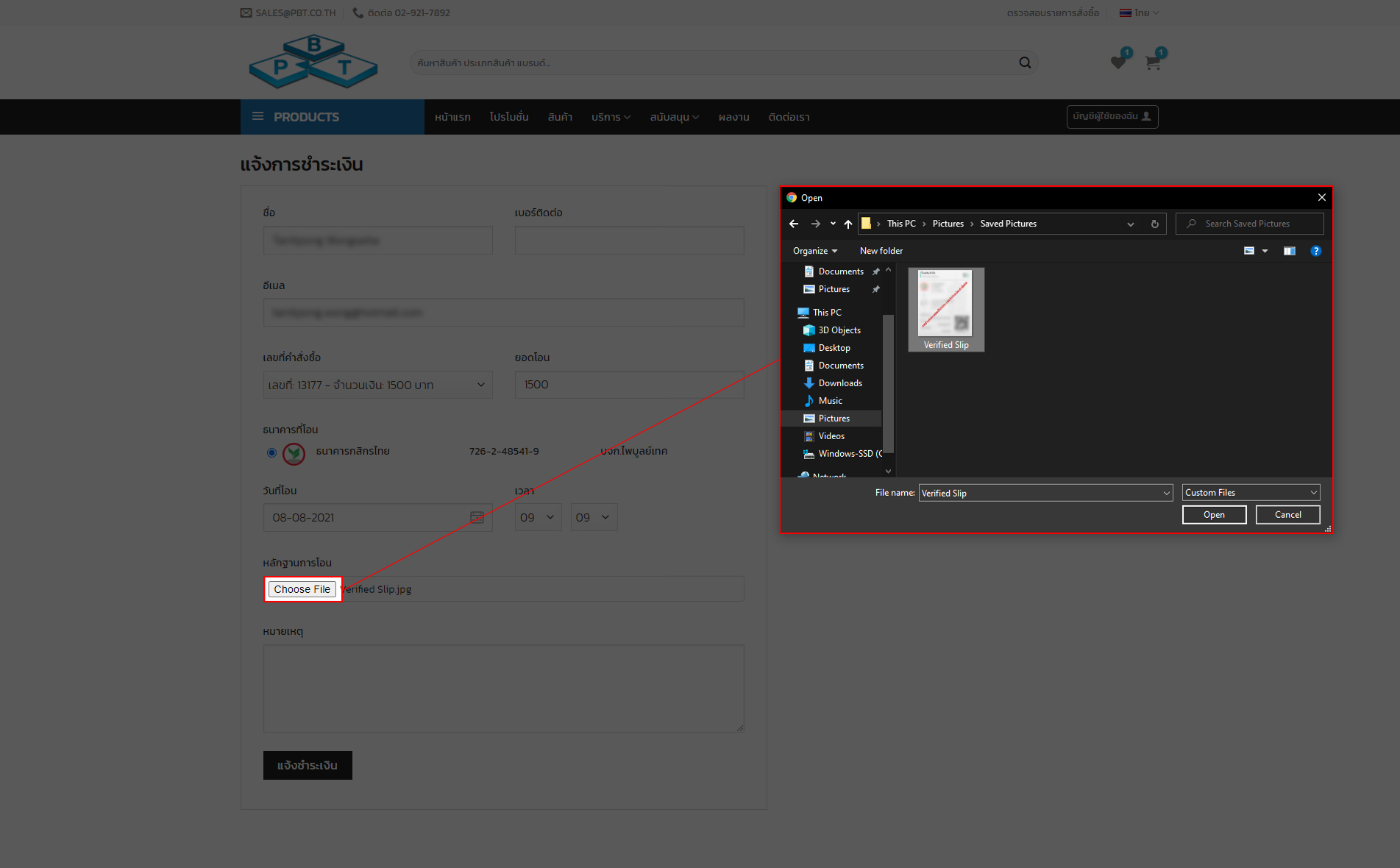This screenshot has height=868, width=1400.
Task: Open the Custom Files type dropdown
Action: coord(1251,493)
